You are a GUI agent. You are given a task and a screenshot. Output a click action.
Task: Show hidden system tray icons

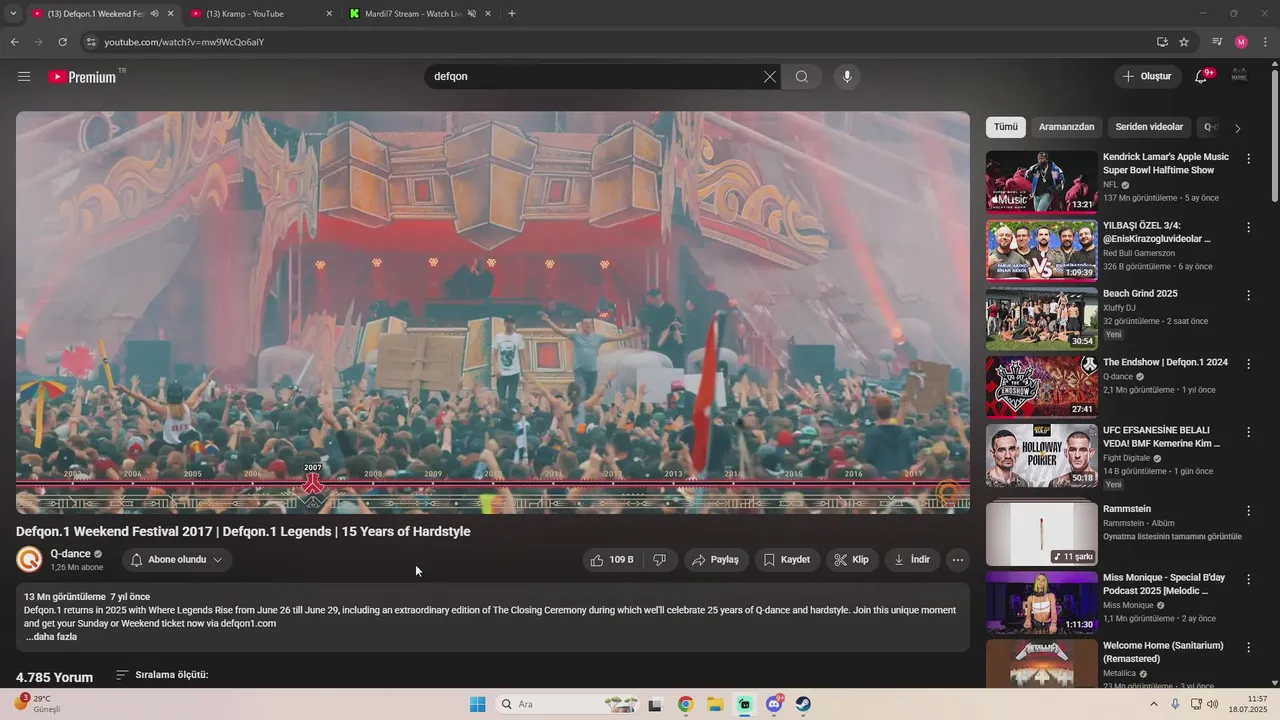tap(1154, 704)
